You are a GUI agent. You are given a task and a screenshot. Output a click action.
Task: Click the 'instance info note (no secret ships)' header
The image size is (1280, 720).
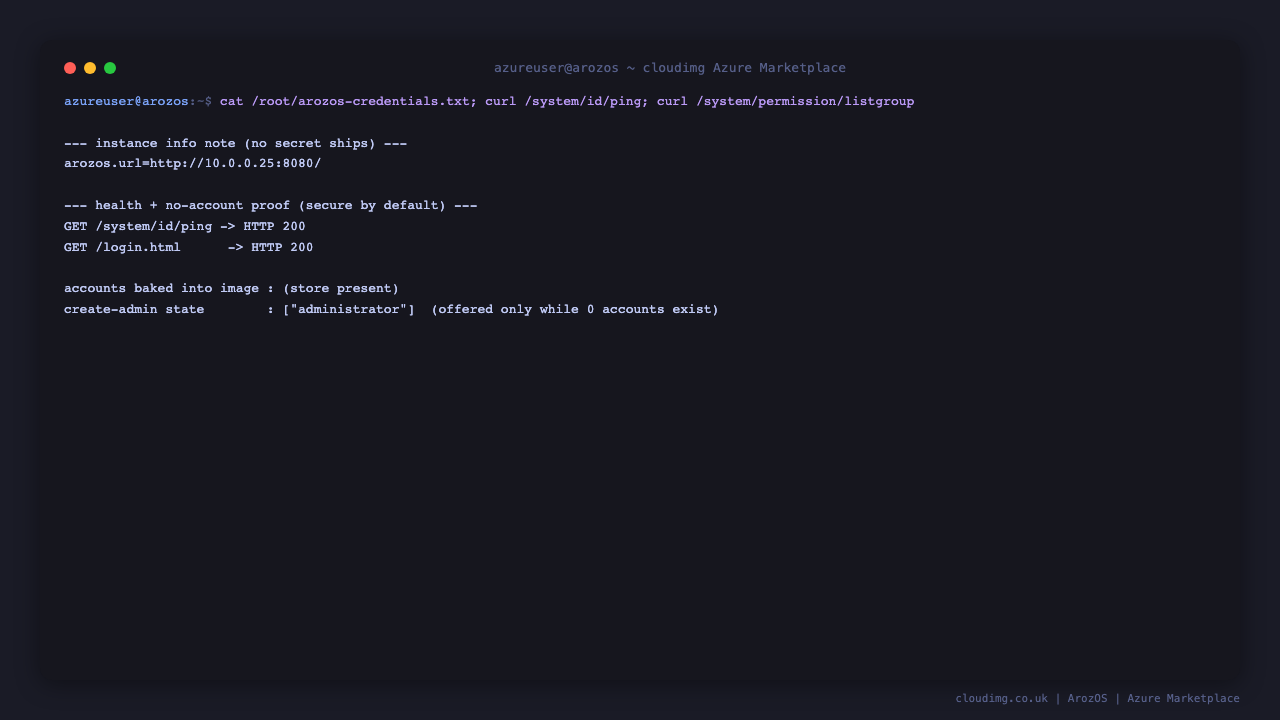tap(235, 143)
